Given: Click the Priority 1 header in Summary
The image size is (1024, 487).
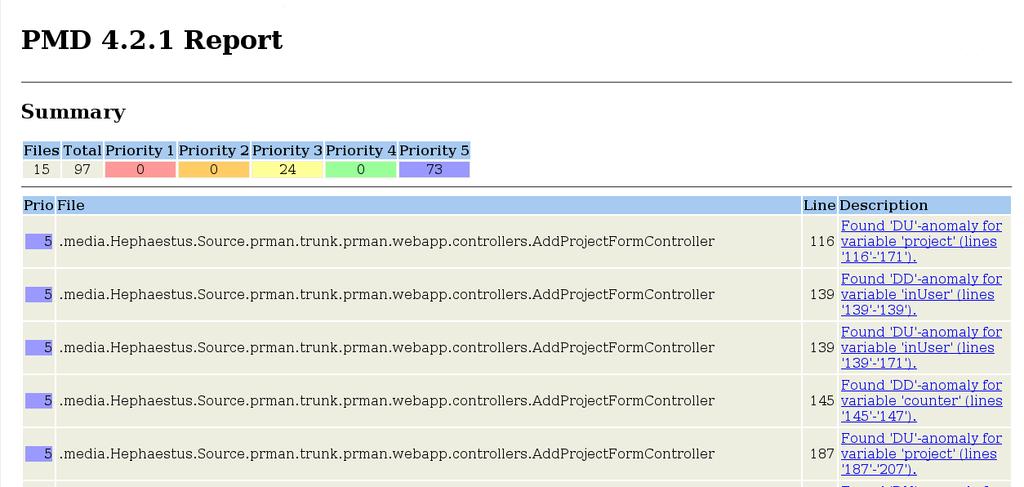Looking at the screenshot, I should point(140,151).
